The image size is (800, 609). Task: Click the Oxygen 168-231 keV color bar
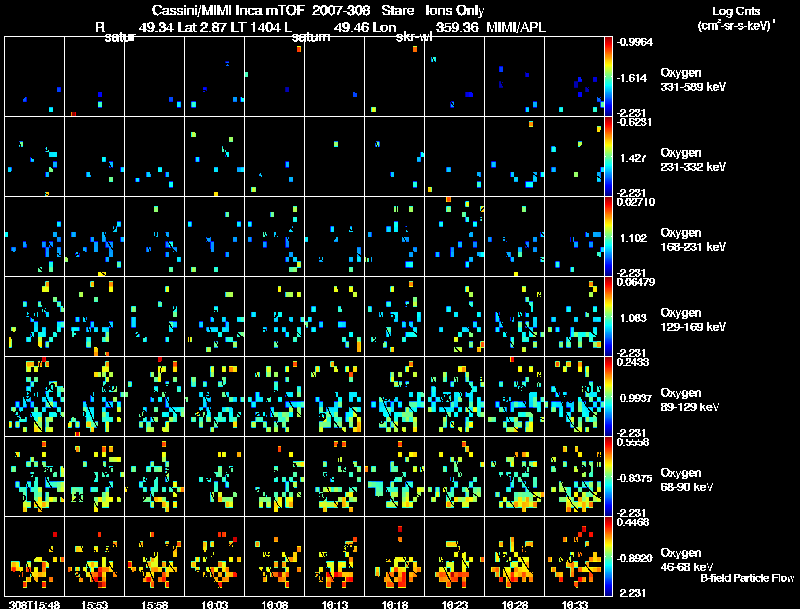608,237
